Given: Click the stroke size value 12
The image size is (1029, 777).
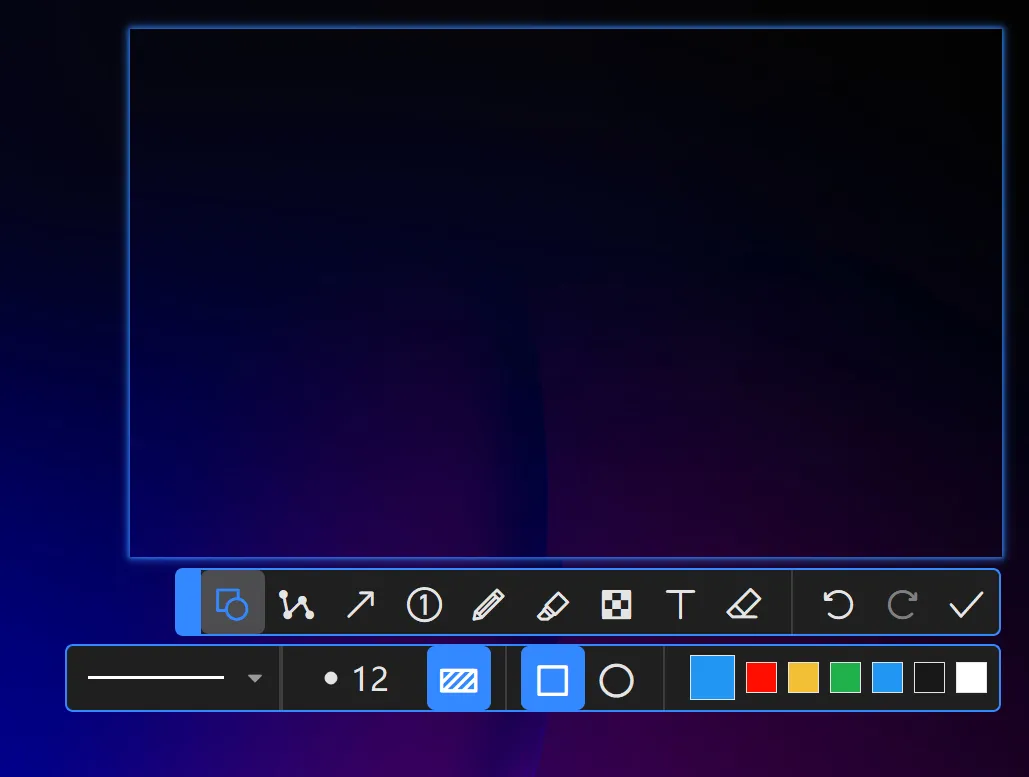Looking at the screenshot, I should coord(369,680).
